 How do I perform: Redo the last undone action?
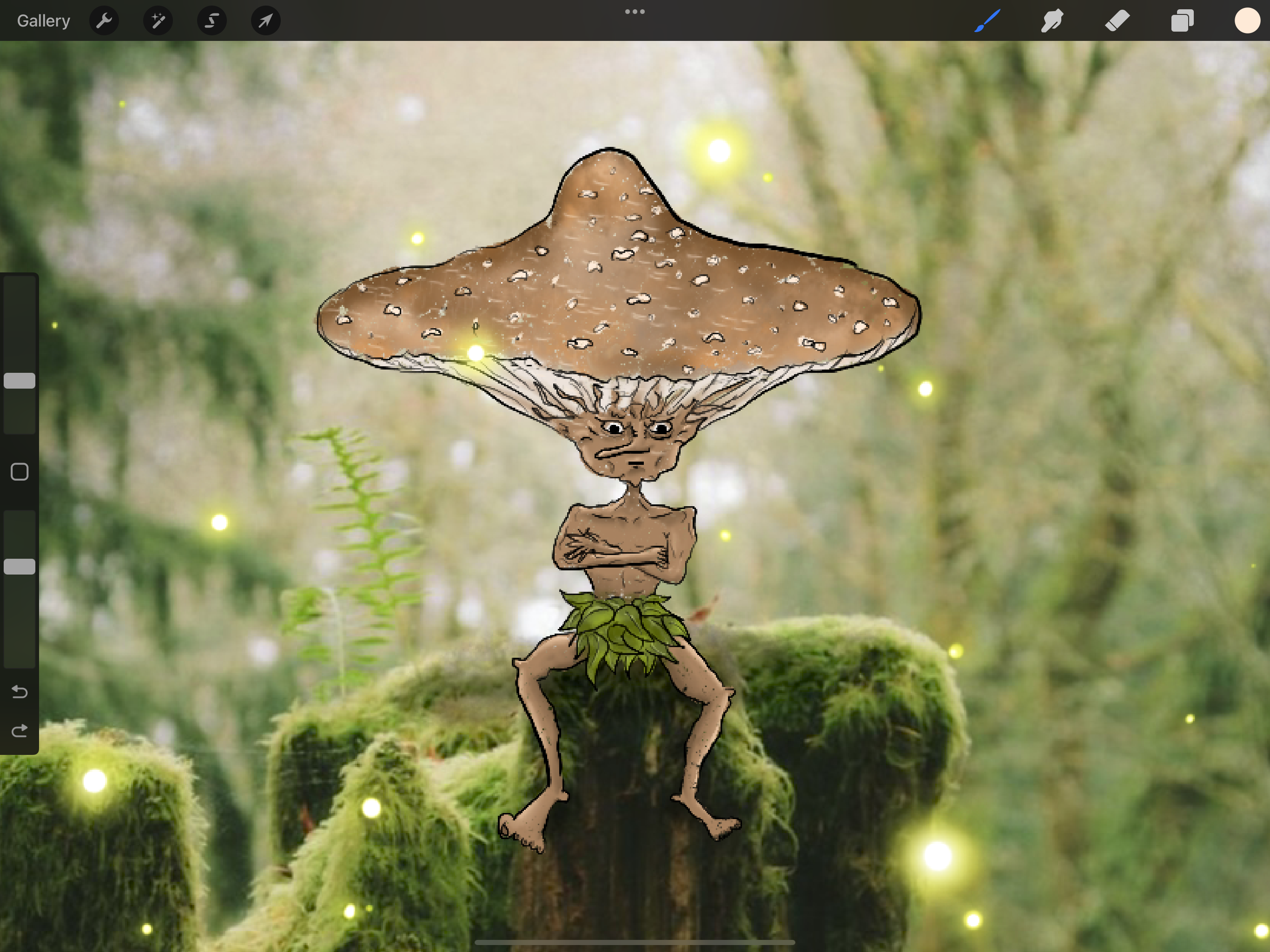[x=20, y=731]
